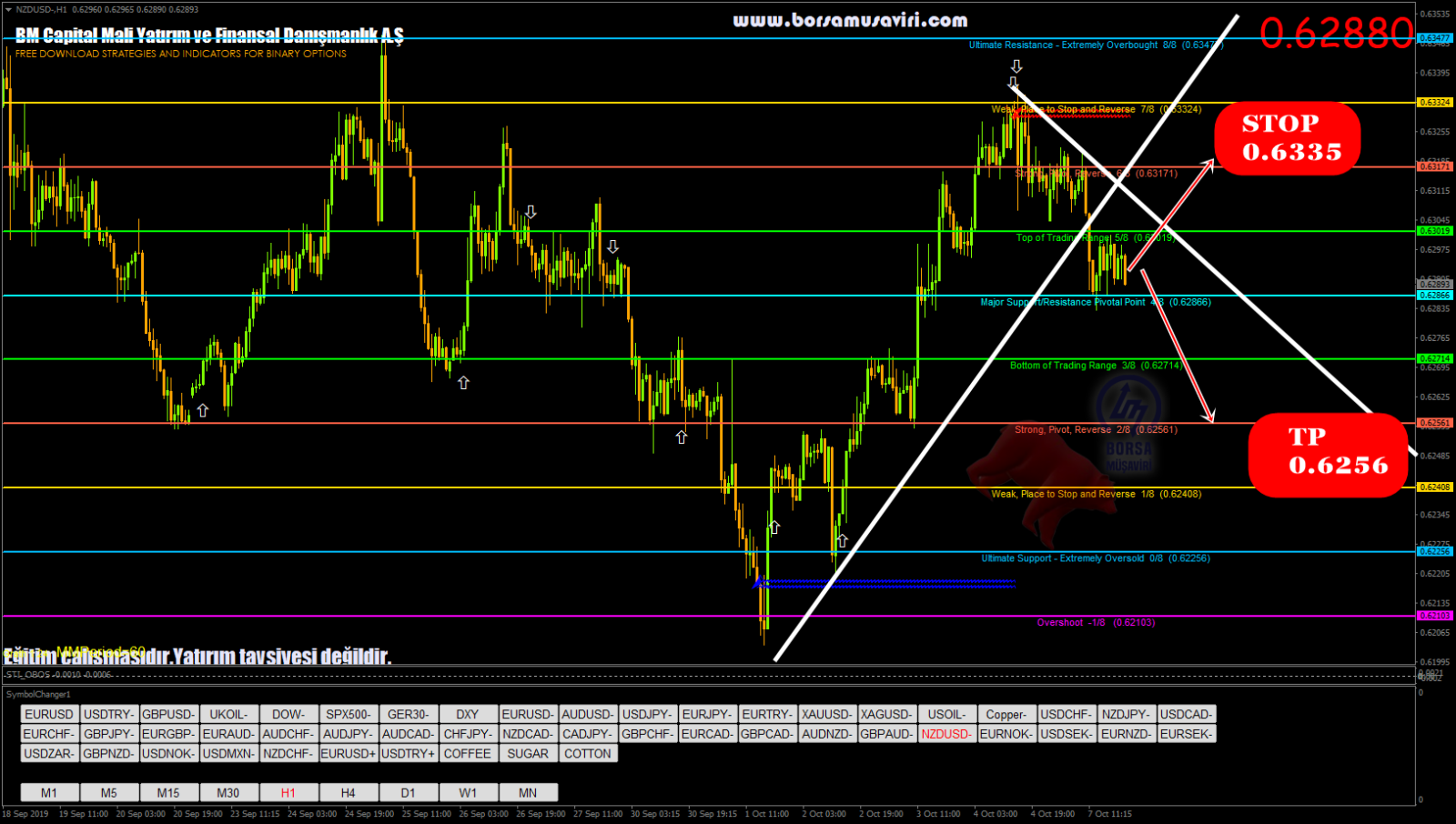Click the leftmost up-arrow signal on the chart
1456x824 pixels.
click(x=202, y=410)
